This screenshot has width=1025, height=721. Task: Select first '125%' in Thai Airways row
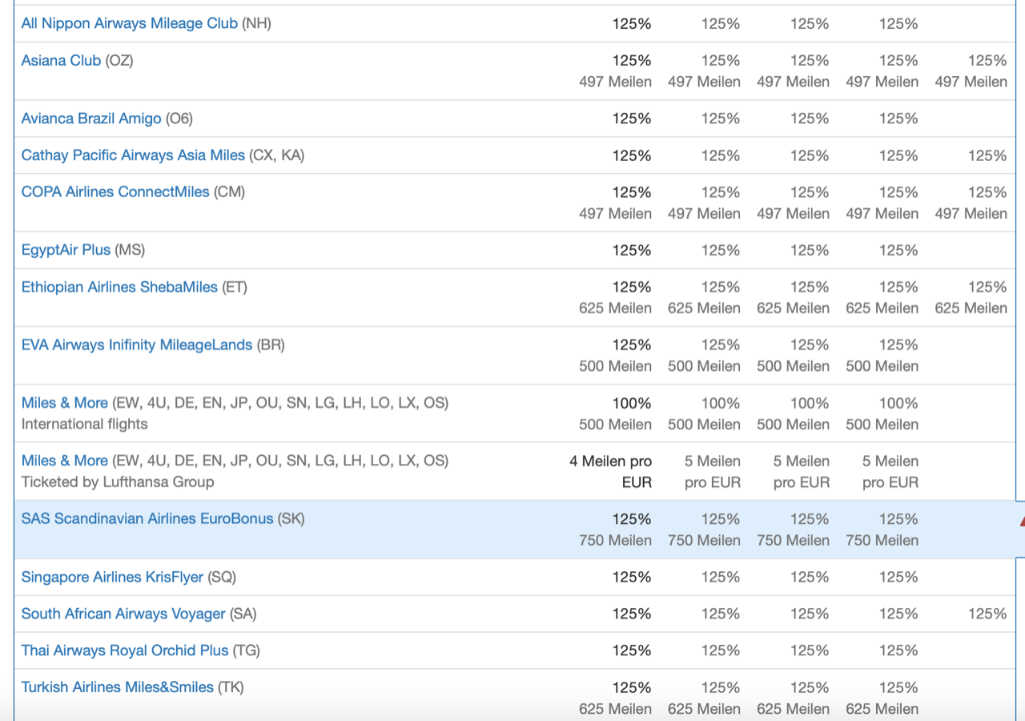point(631,650)
